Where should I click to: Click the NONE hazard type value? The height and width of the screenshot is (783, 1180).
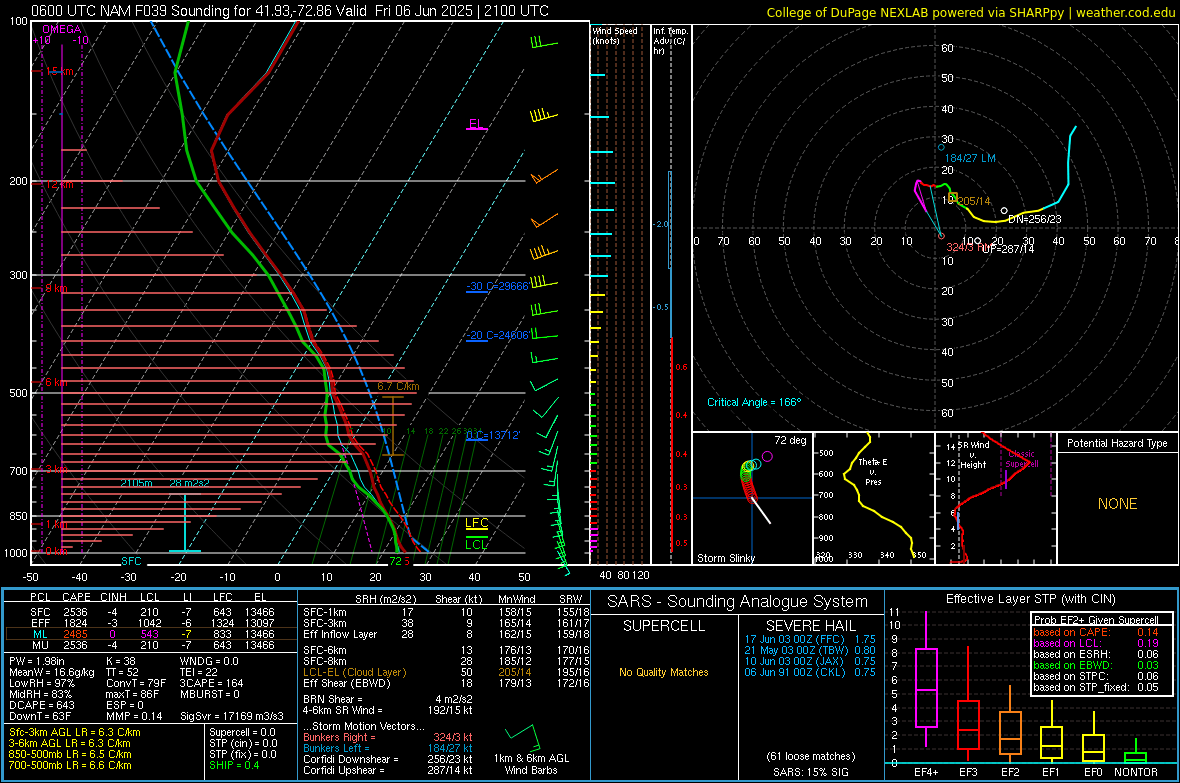point(1118,504)
